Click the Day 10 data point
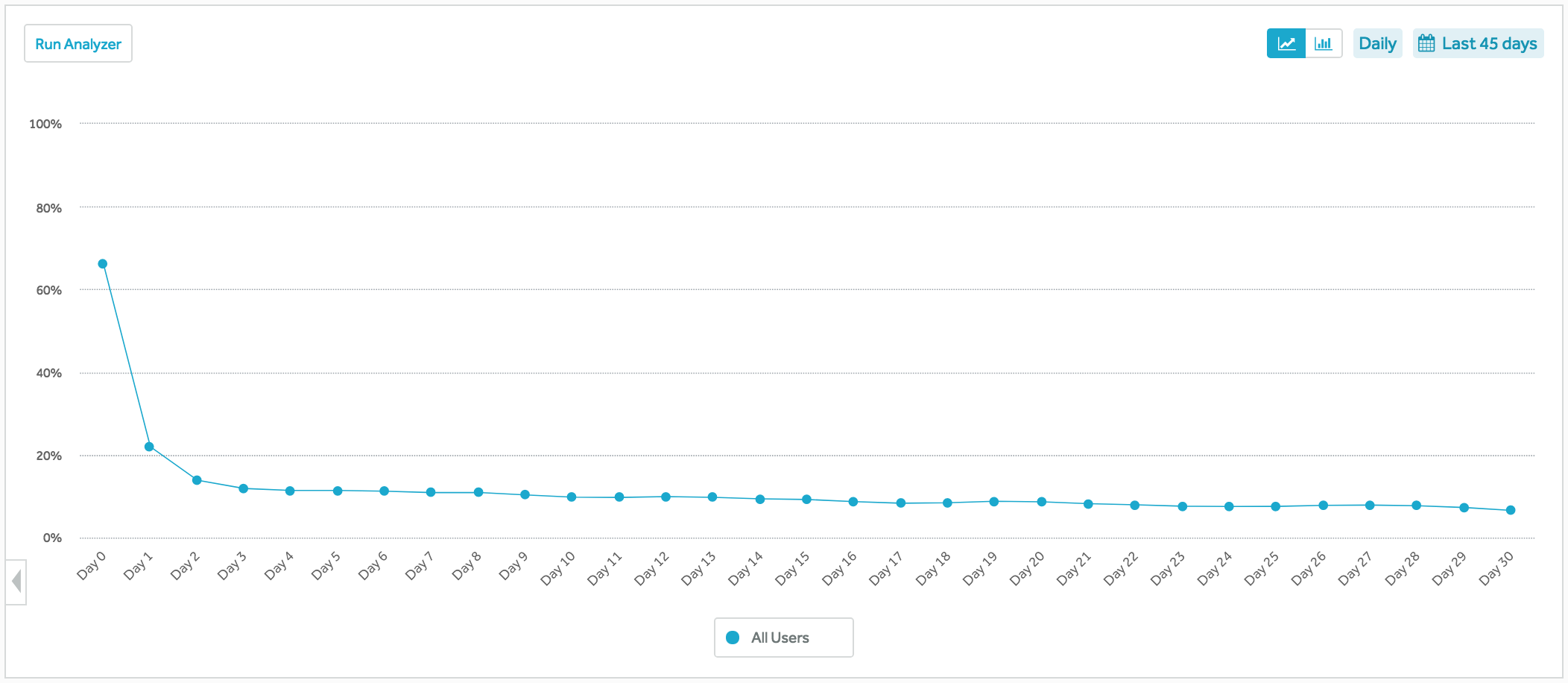 [x=572, y=497]
